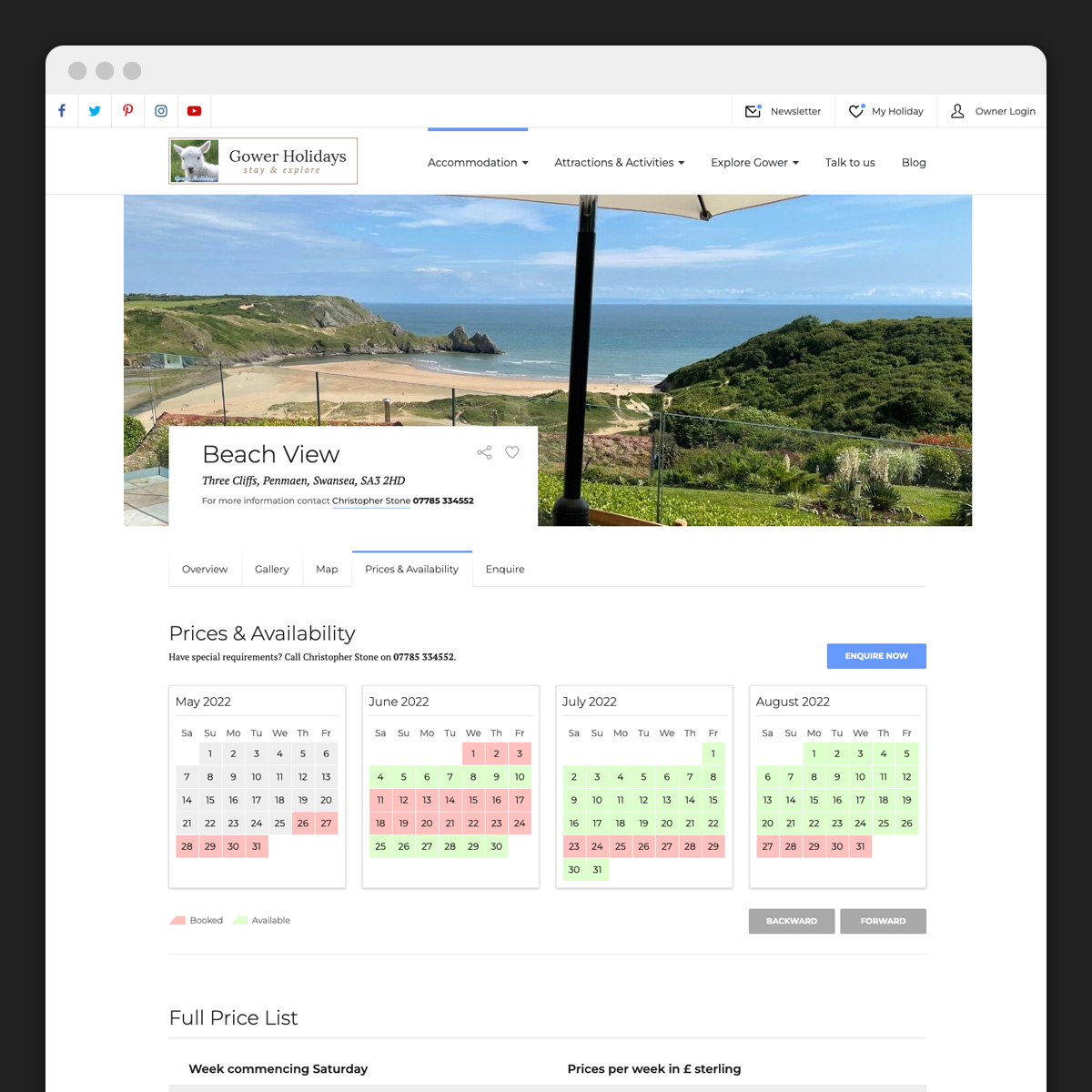Select July 23 in July 2022 calendar

[574, 846]
